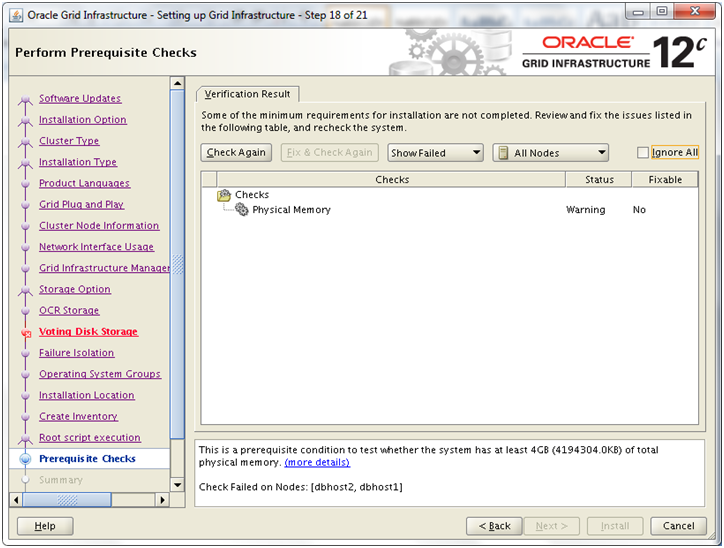This screenshot has height=548, width=724.
Task: Go to the Installation Location step
Action: [x=87, y=395]
